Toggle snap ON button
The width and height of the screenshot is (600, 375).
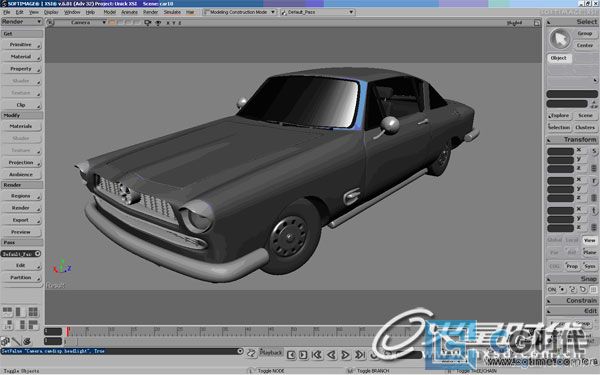[552, 289]
